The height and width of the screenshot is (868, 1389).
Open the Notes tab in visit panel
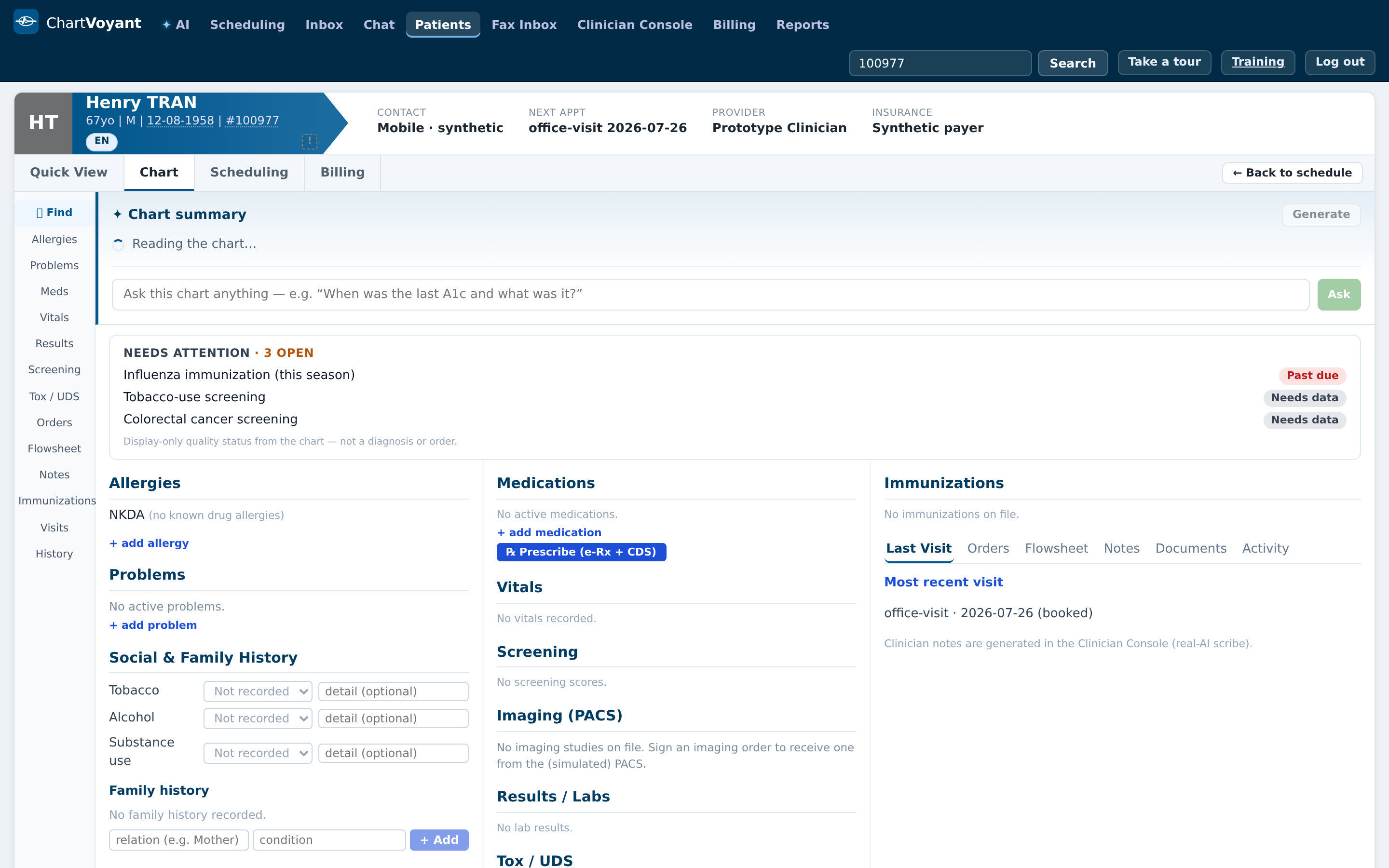1121,548
